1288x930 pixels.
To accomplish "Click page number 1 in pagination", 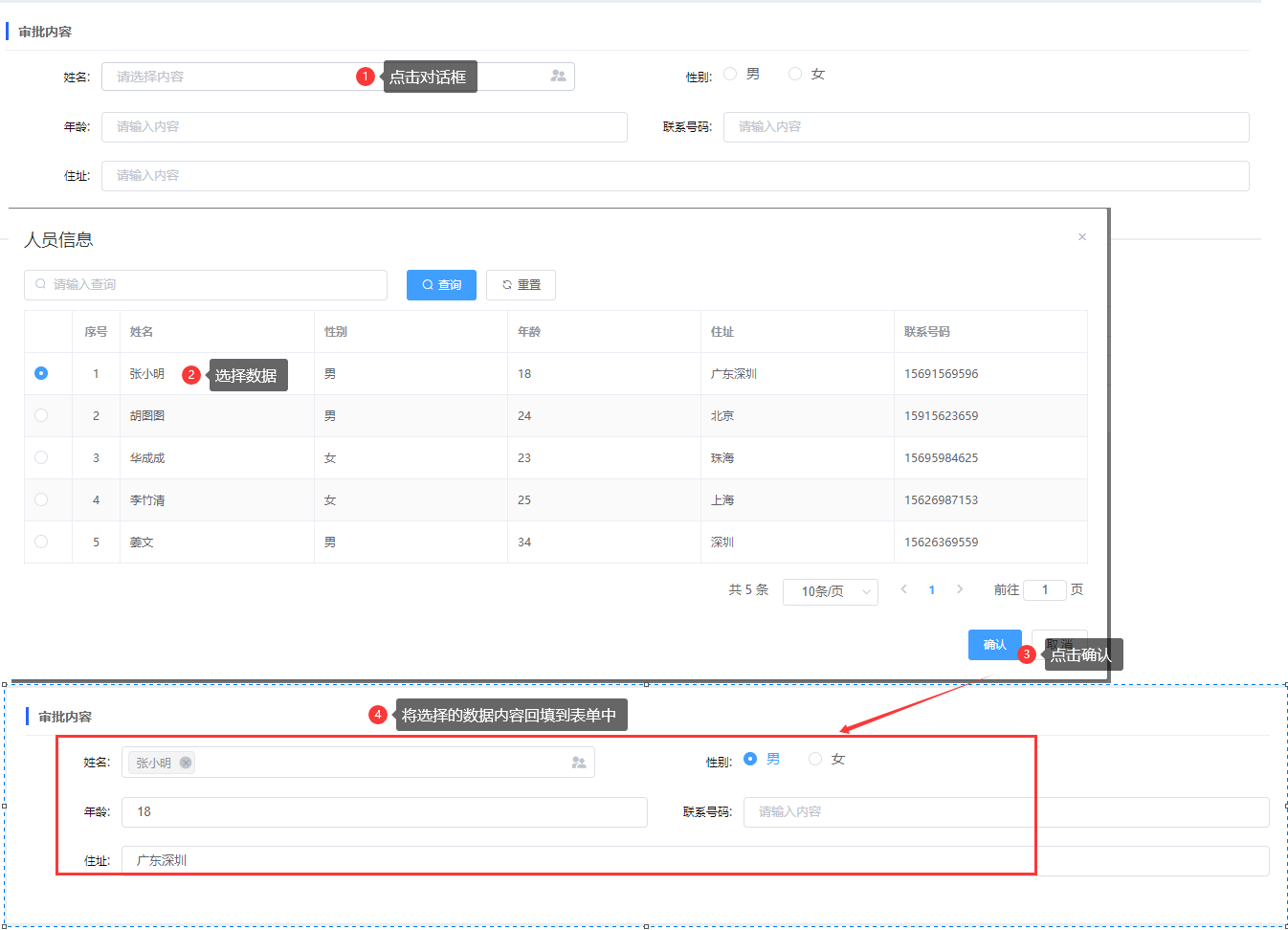I will click(931, 590).
